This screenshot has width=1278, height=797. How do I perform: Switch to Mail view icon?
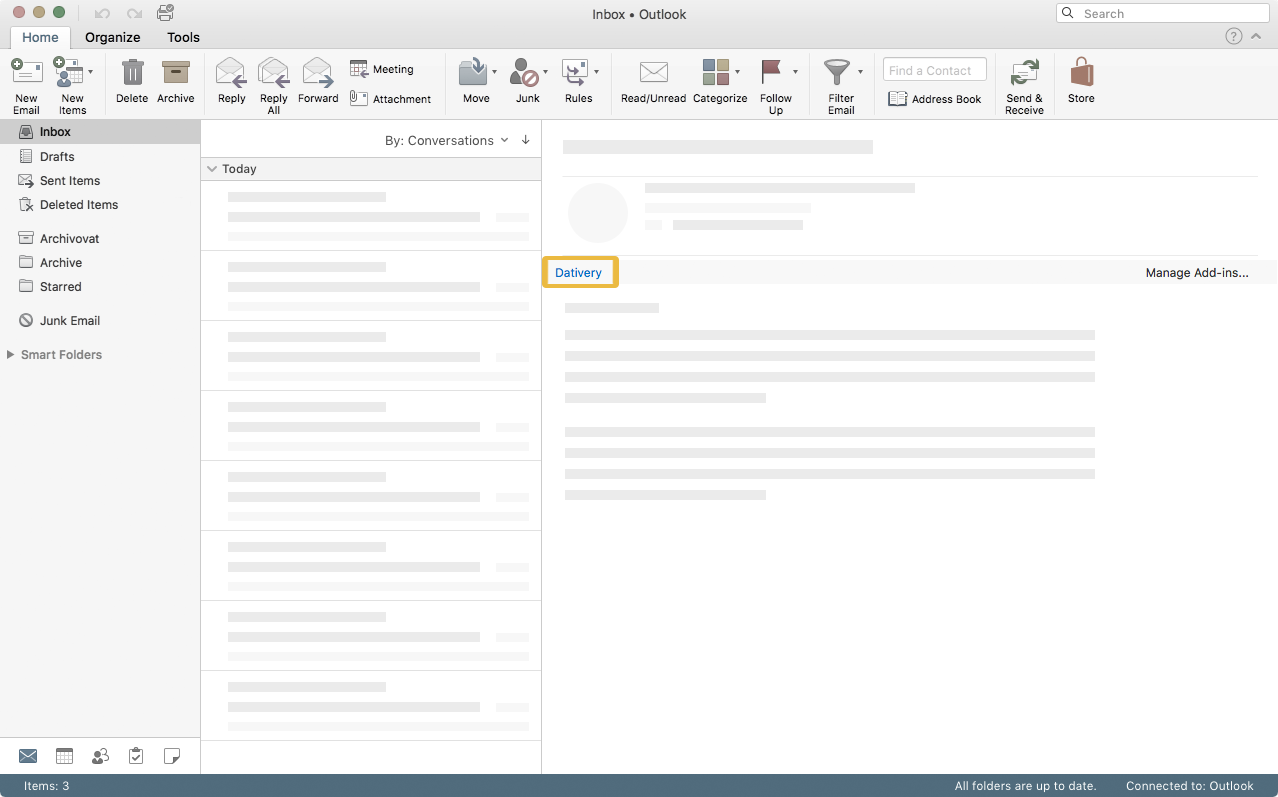tap(28, 756)
